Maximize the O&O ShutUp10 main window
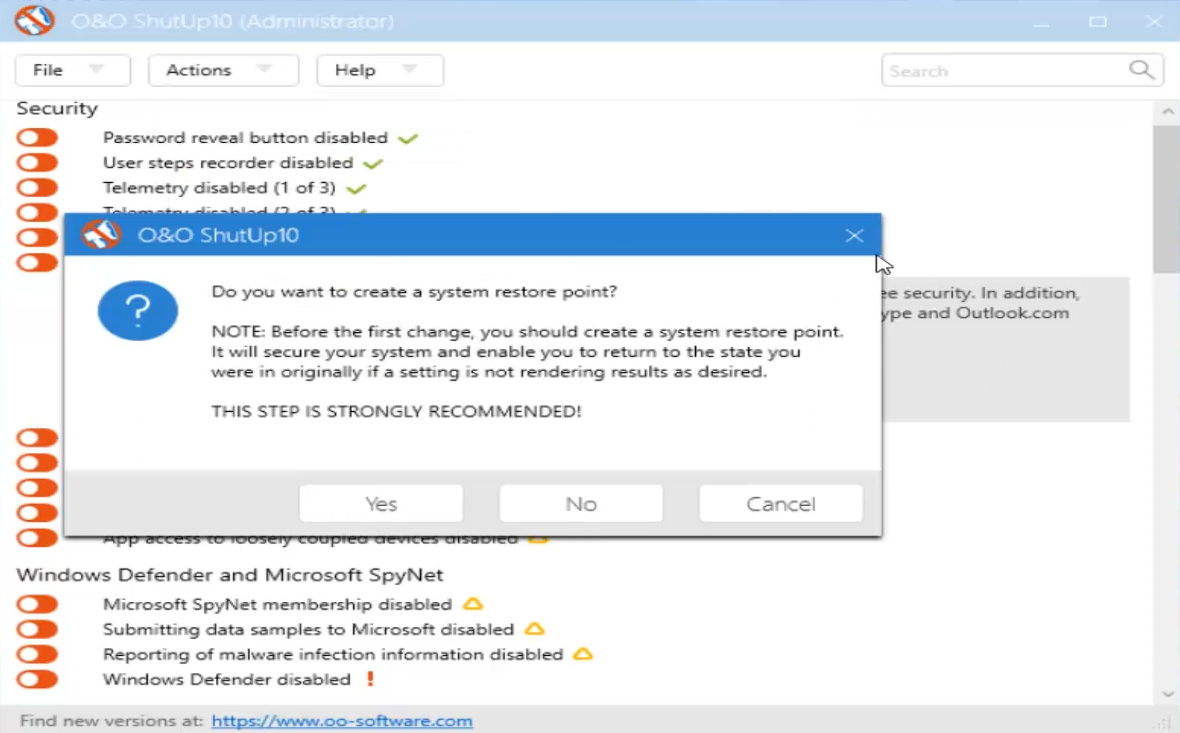 1098,21
